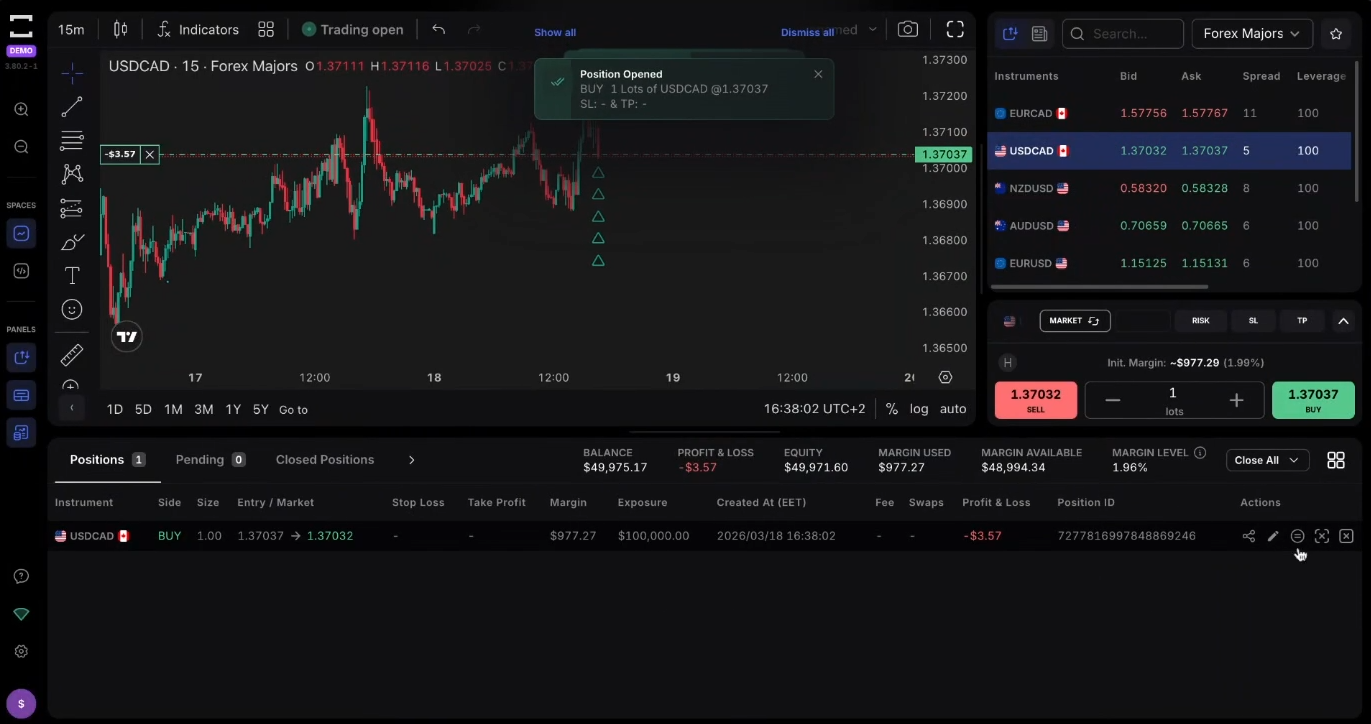
Task: Open the Forex Majors dropdown
Action: click(1251, 34)
